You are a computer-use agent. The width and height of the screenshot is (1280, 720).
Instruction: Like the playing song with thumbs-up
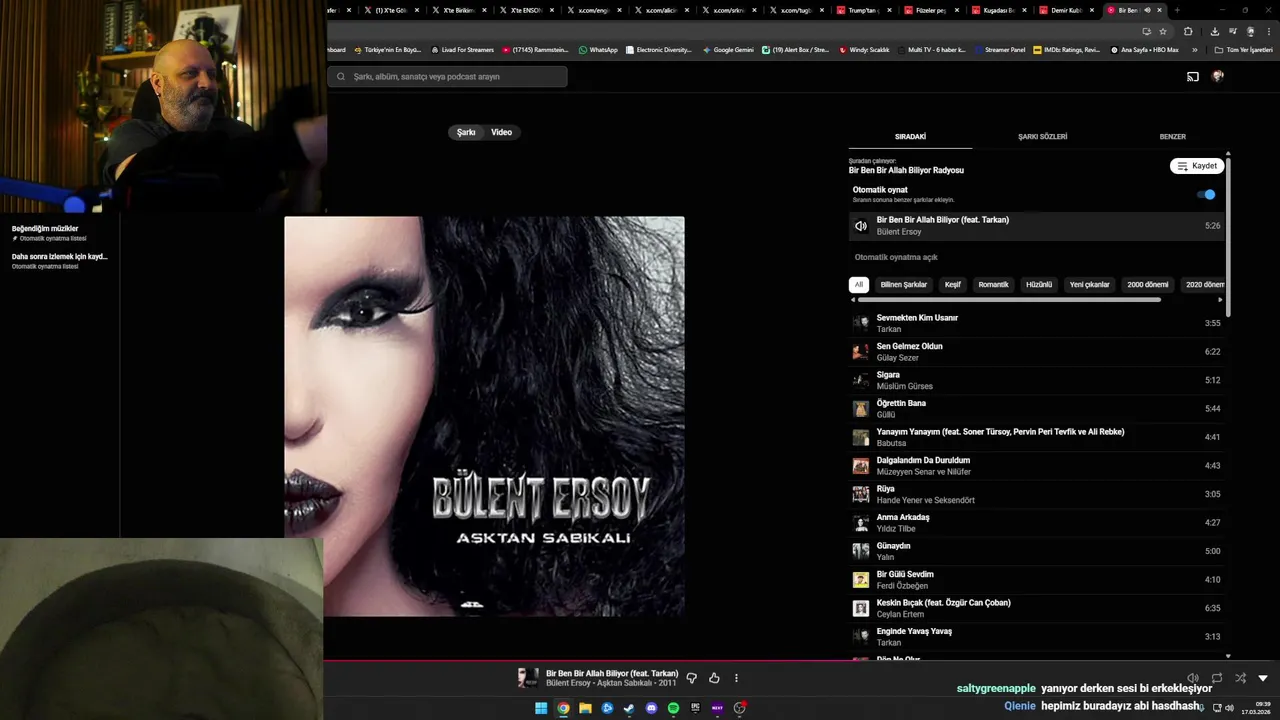pos(714,678)
